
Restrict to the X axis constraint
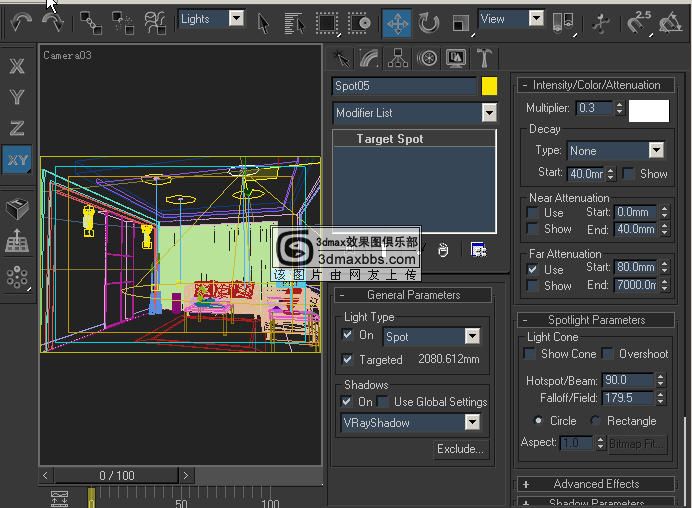pyautogui.click(x=17, y=66)
